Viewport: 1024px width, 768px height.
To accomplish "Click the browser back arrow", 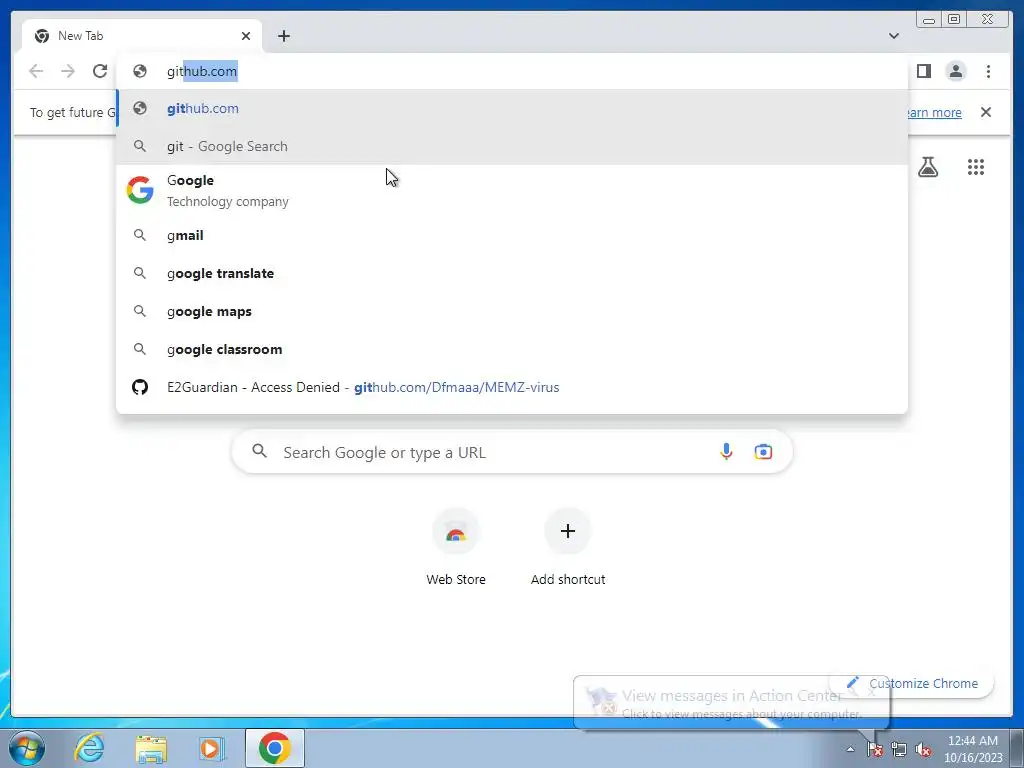I will click(36, 71).
